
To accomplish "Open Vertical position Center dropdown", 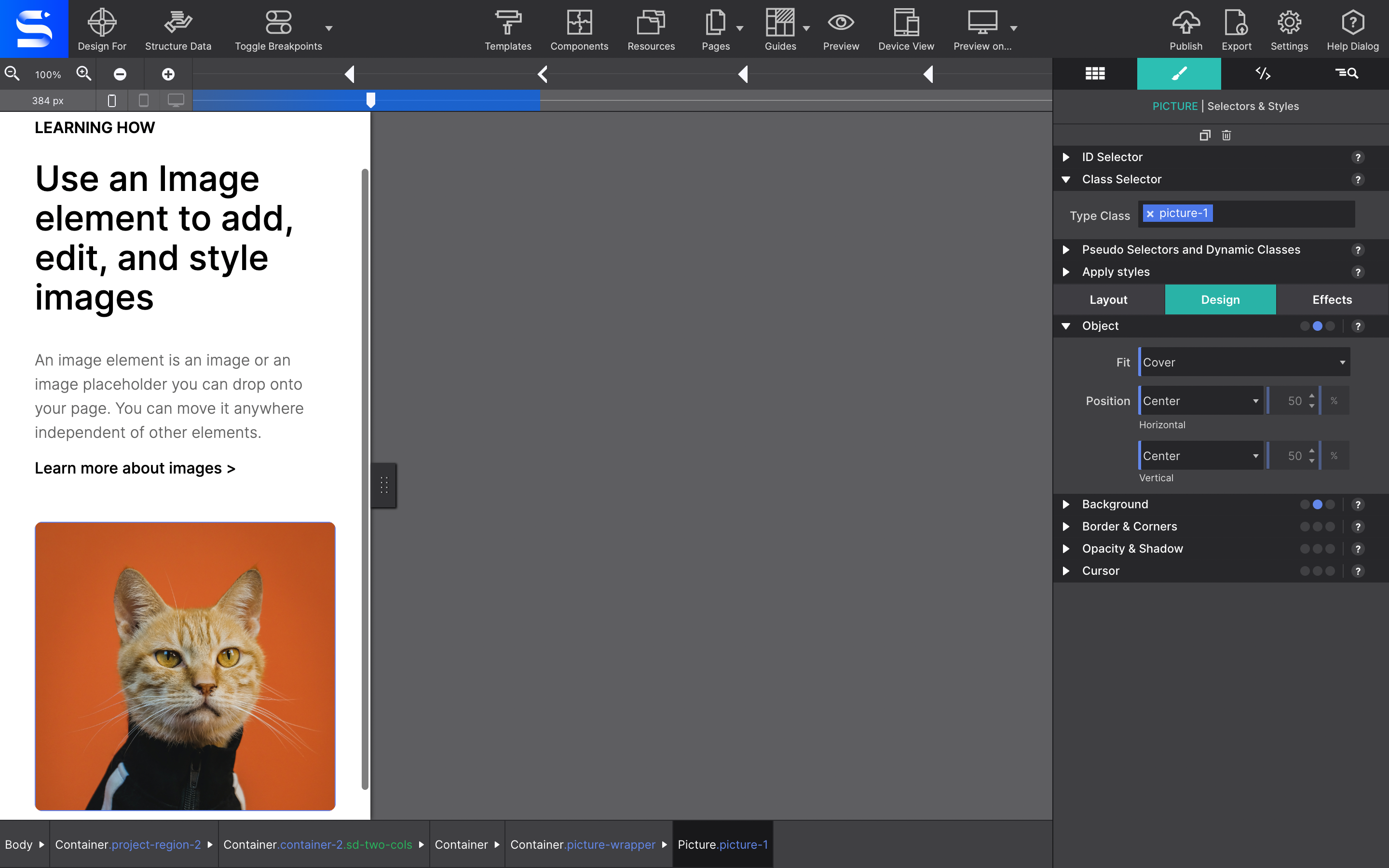I will 1201,456.
